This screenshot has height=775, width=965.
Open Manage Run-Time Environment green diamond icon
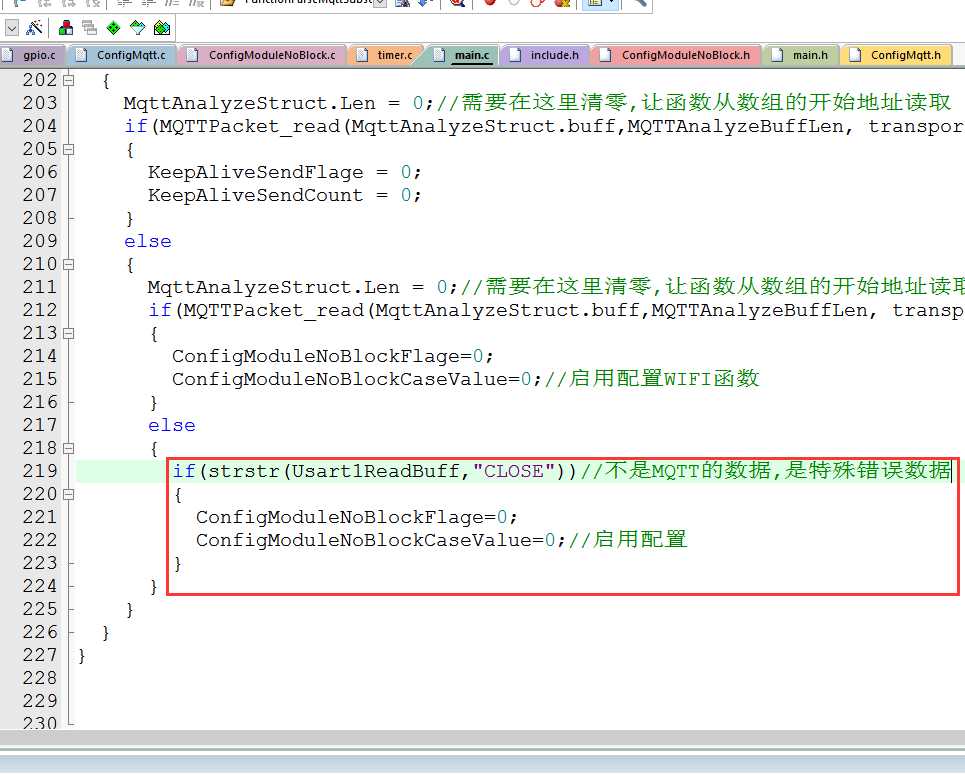(x=113, y=28)
